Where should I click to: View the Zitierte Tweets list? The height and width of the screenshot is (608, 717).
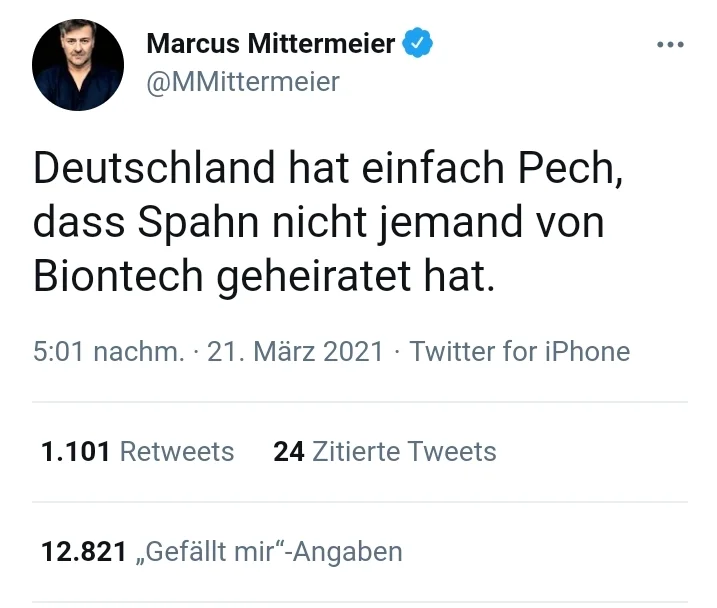pyautogui.click(x=404, y=452)
